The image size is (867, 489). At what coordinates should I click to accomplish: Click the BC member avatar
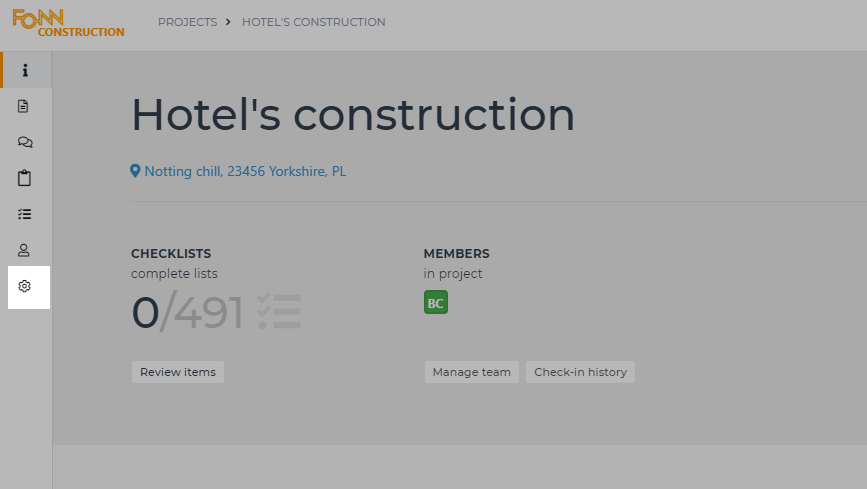(435, 302)
